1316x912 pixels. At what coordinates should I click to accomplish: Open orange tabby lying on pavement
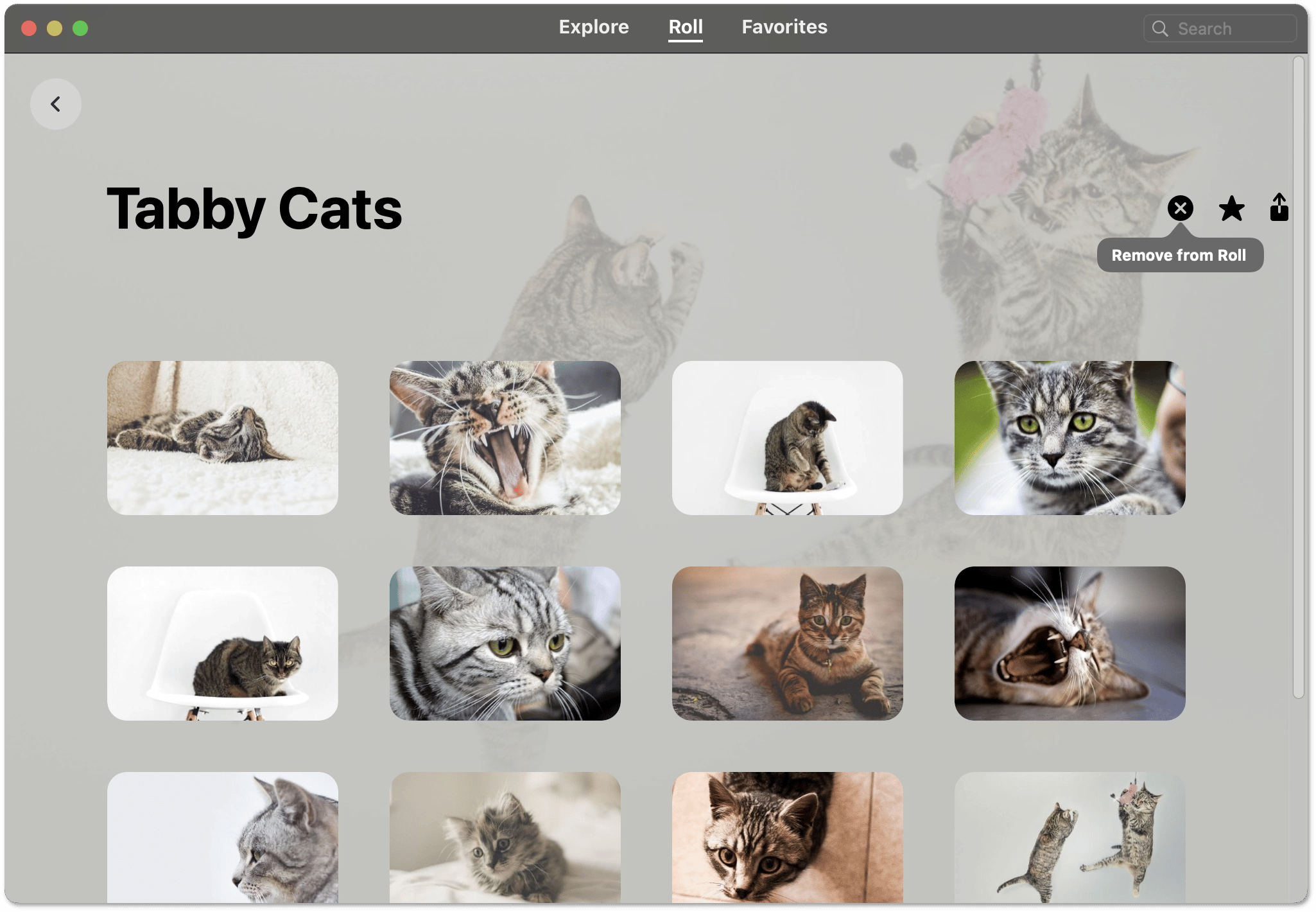(x=787, y=643)
